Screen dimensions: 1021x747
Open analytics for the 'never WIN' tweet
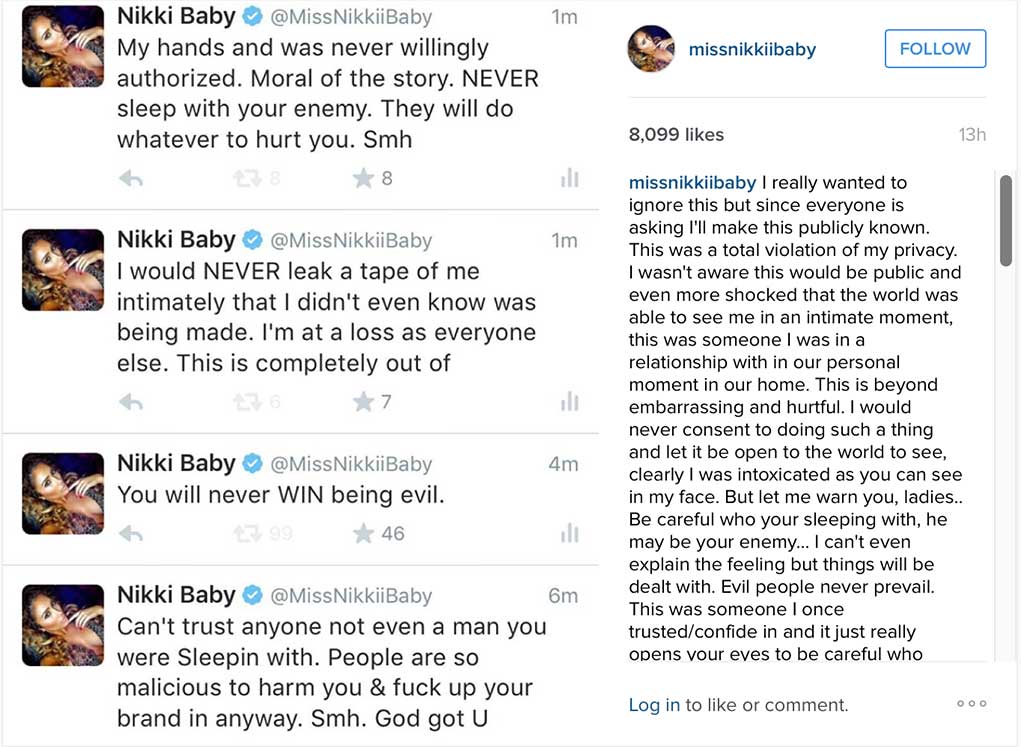pyautogui.click(x=570, y=534)
